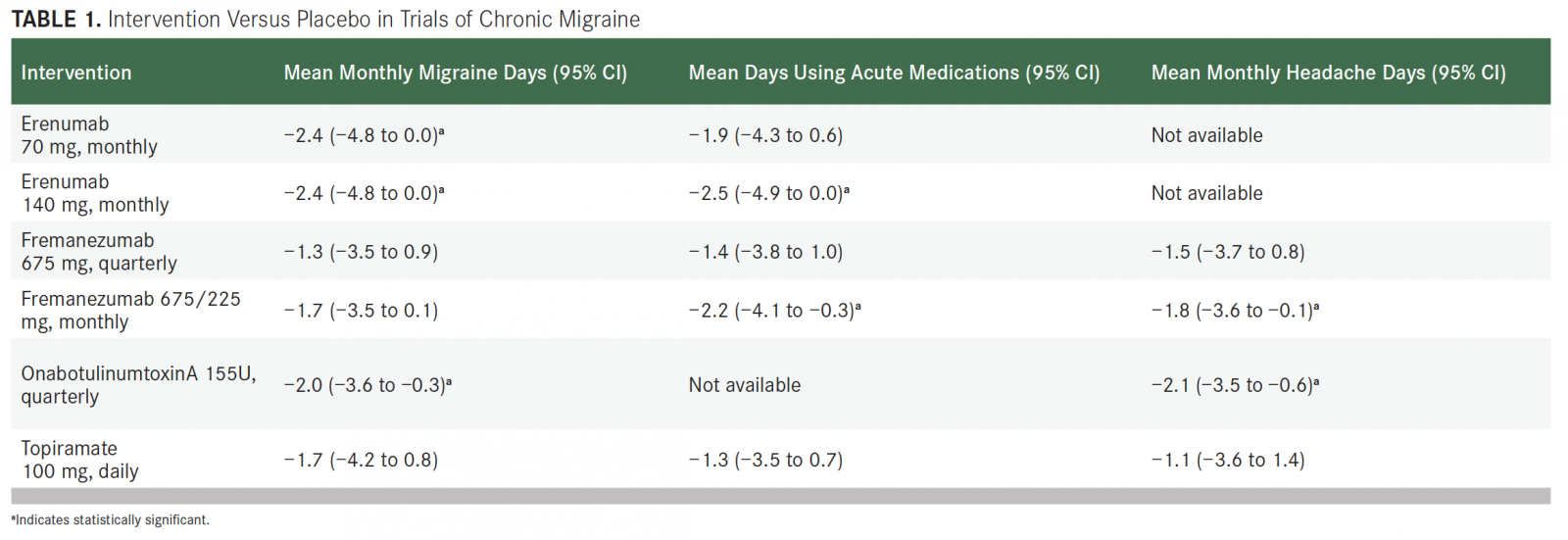This screenshot has height=540, width=1568.
Task: Click the −1.9 (−4.3 to 0.6) cell
Action: pos(765,135)
